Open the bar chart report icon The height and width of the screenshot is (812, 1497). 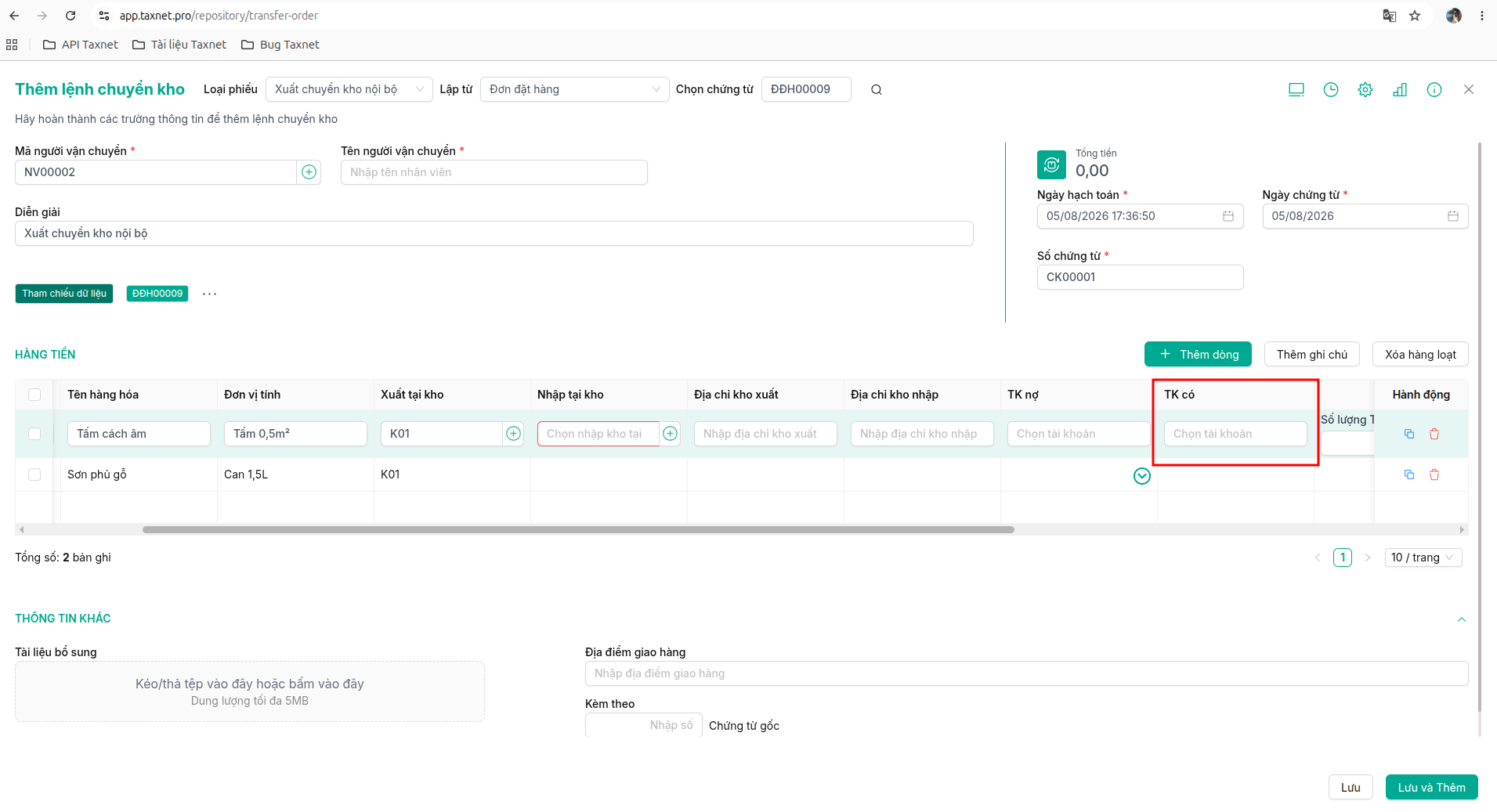pos(1400,90)
